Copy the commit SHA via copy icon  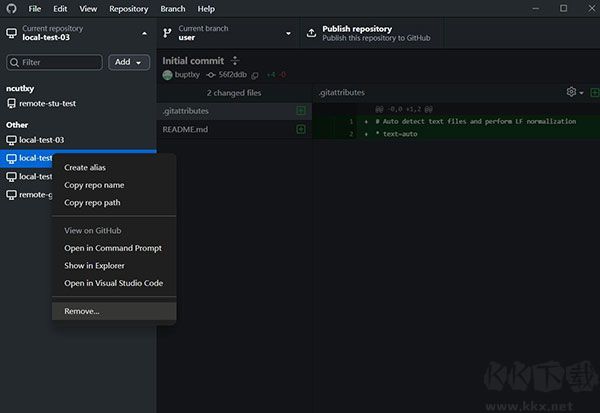(255, 75)
